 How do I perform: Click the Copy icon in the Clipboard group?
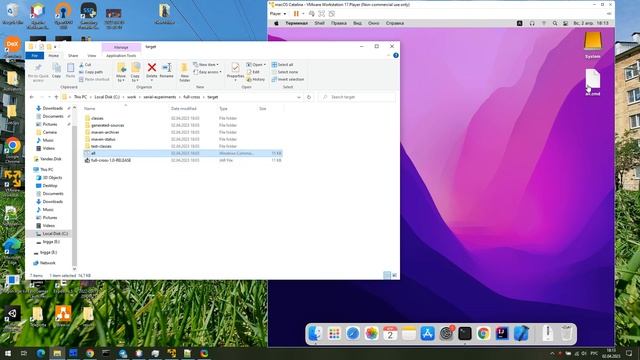point(57,68)
